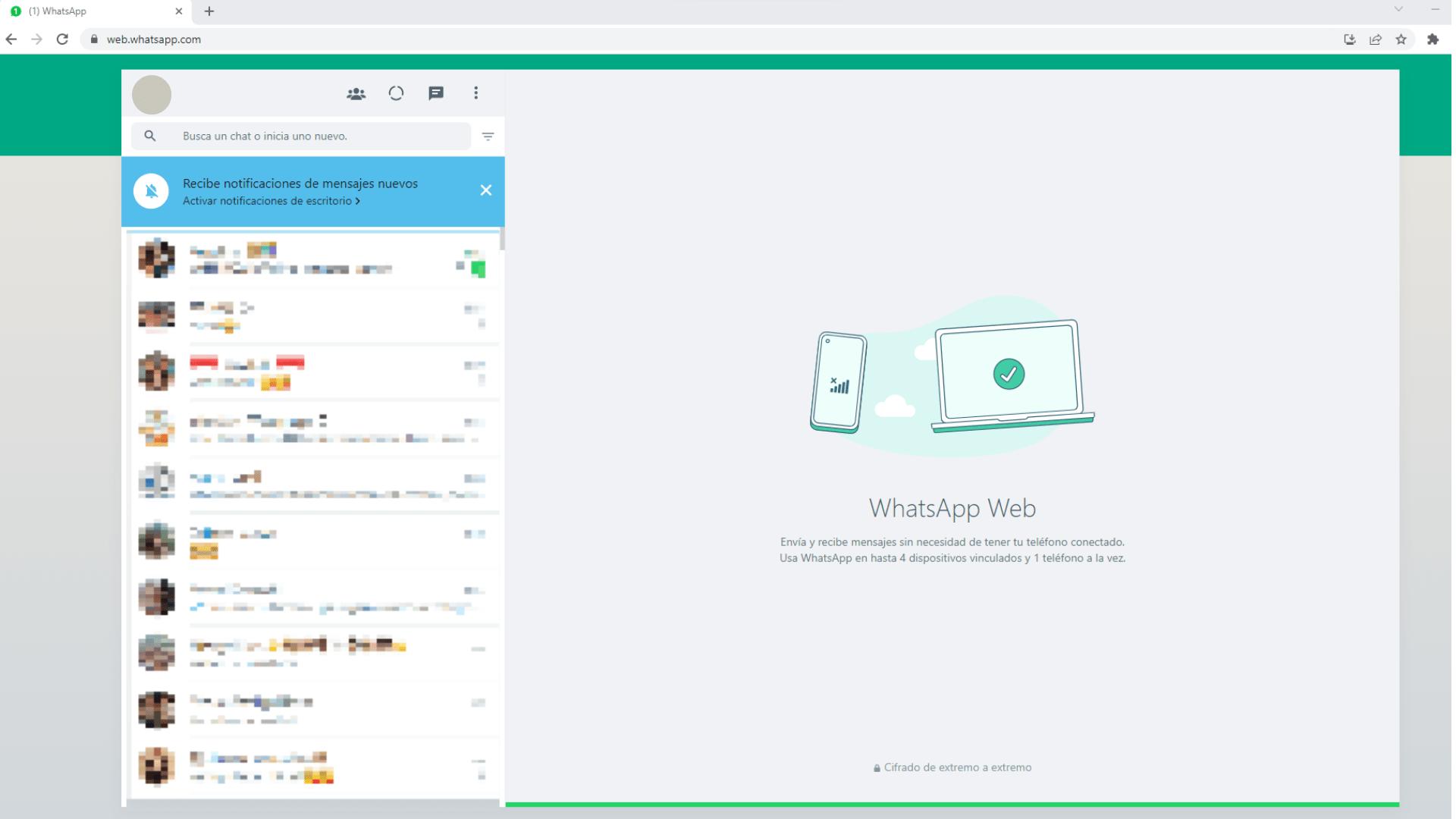Open the Communities icon in WhatsApp header
This screenshot has width=1456, height=819.
click(356, 93)
